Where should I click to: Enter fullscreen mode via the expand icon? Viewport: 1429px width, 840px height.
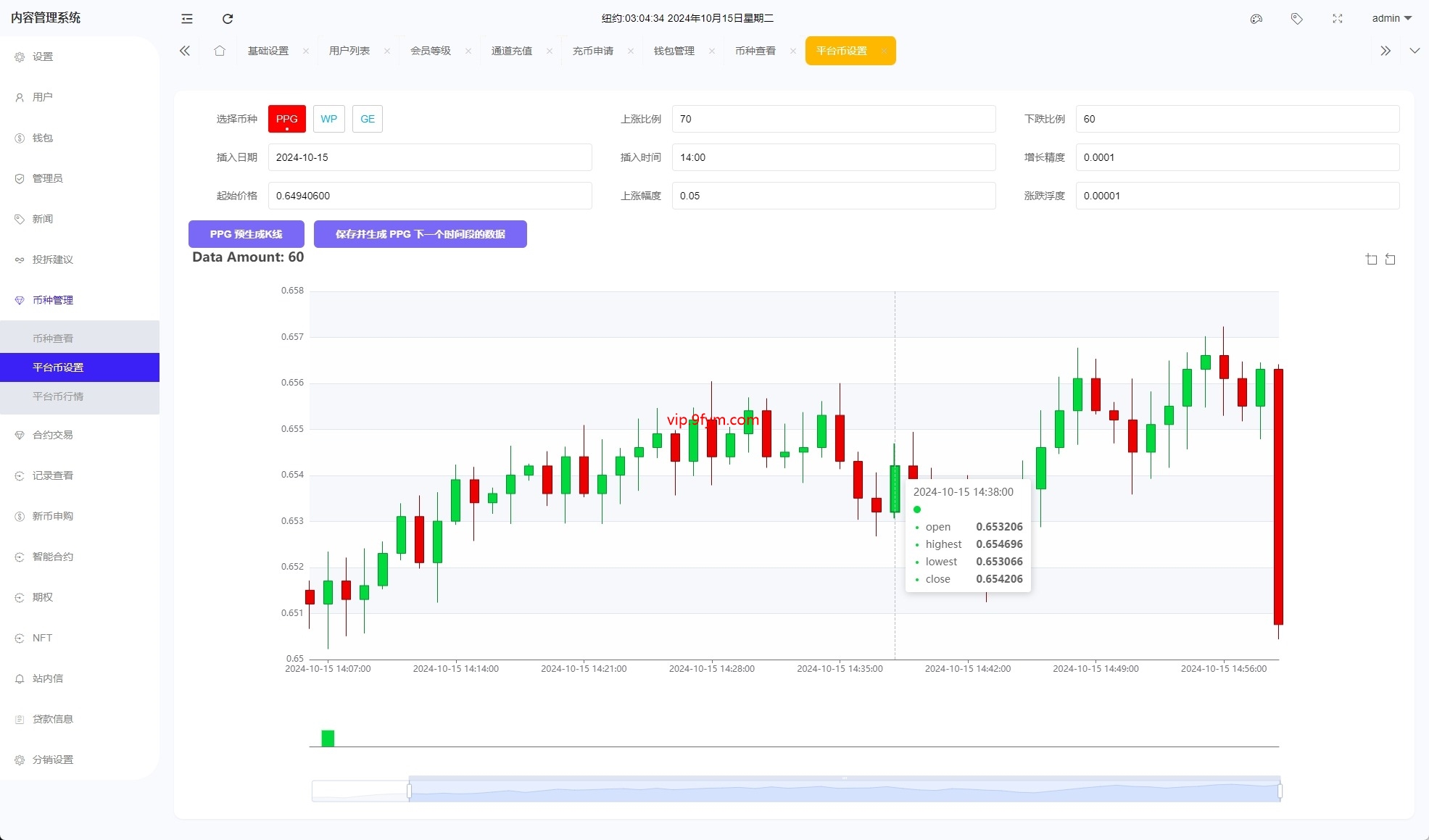[1338, 19]
